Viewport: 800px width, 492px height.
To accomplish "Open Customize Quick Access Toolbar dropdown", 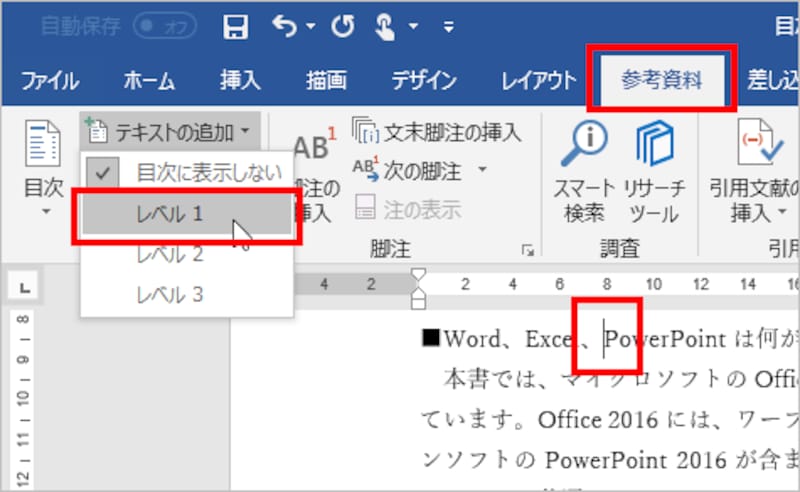I will tap(448, 27).
